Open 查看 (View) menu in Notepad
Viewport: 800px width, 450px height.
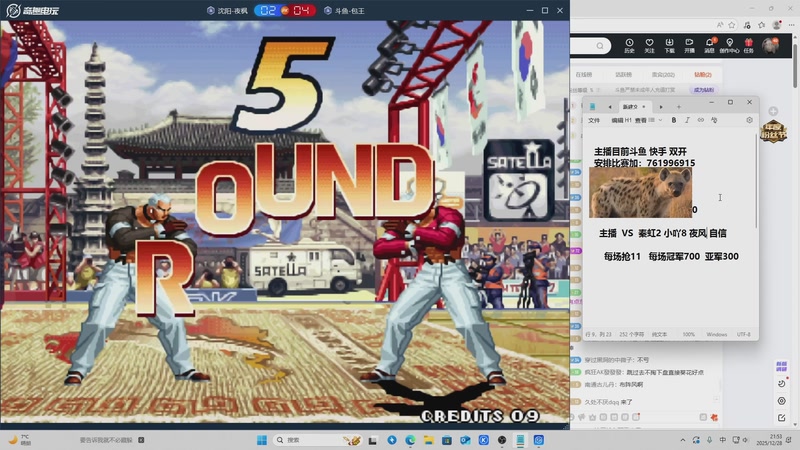pos(640,120)
